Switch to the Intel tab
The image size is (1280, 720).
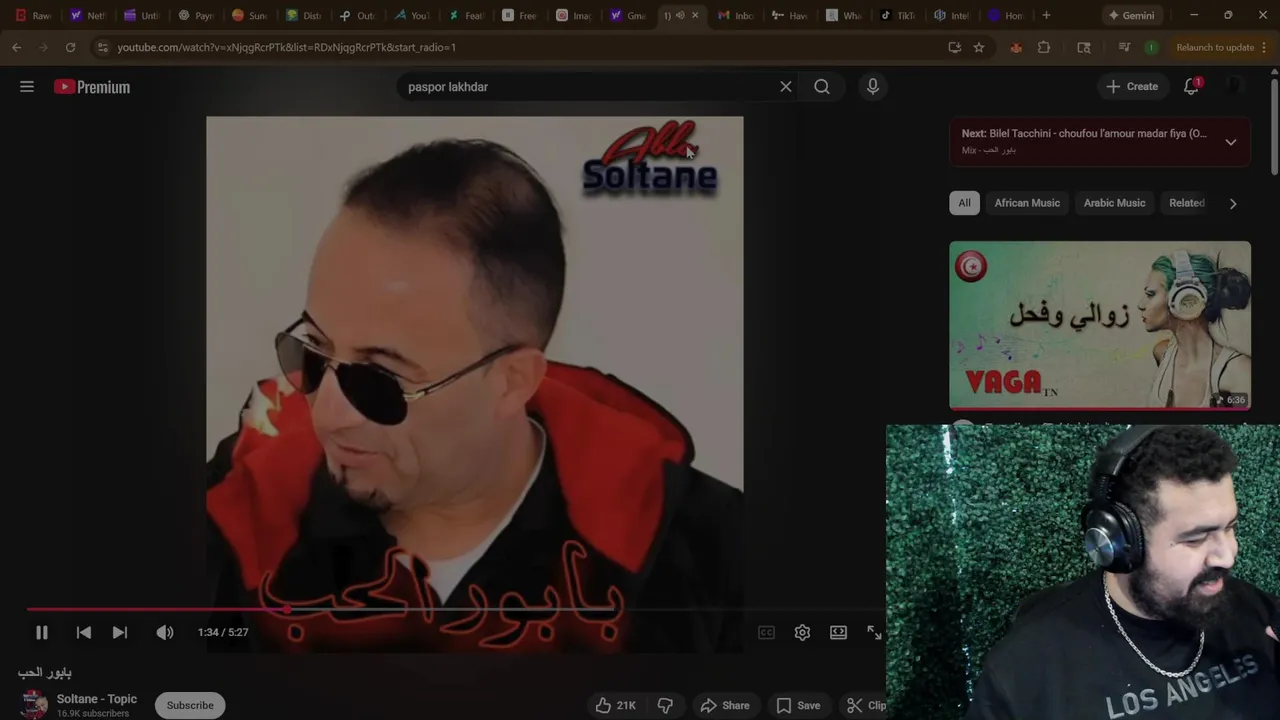(951, 15)
